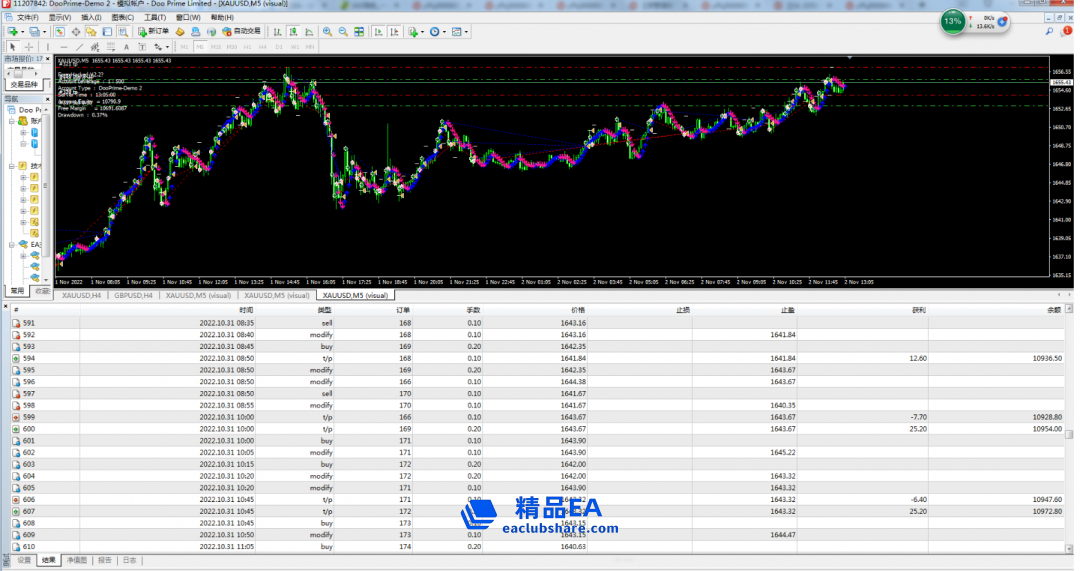This screenshot has height=571, width=1080.
Task: Select the arrow cursor tool
Action: pos(13,47)
